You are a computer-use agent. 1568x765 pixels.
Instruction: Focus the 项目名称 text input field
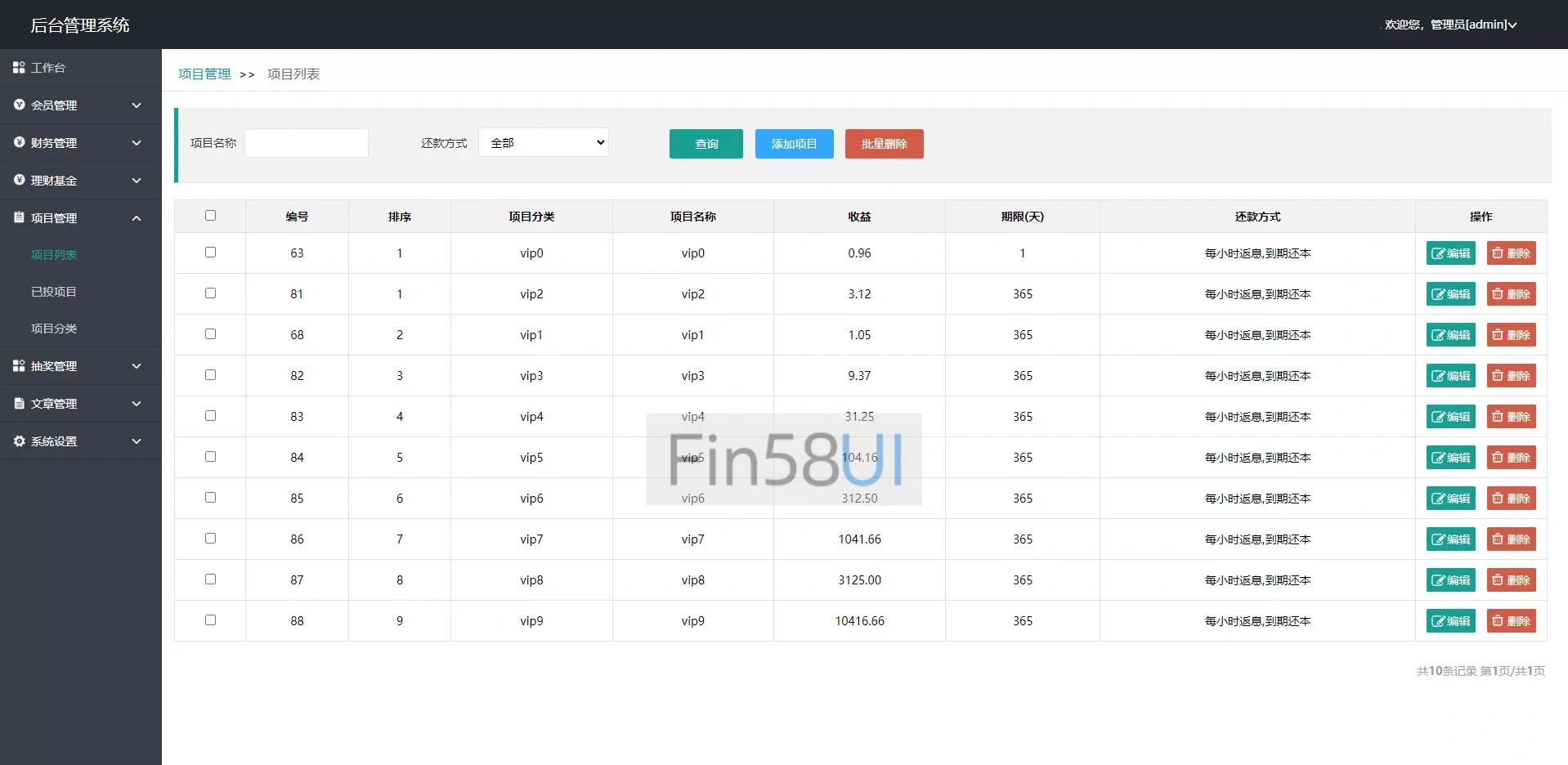307,143
